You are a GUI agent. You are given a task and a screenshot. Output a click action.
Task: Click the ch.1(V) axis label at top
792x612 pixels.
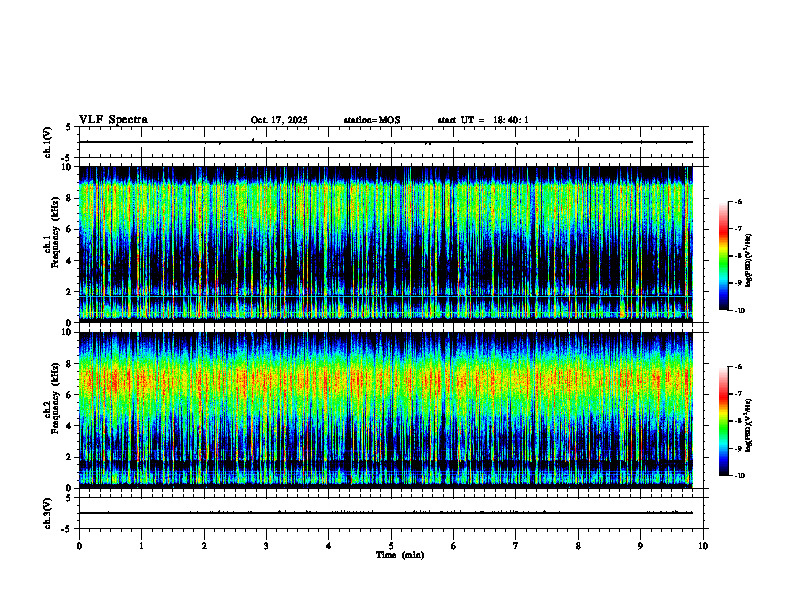tap(47, 142)
